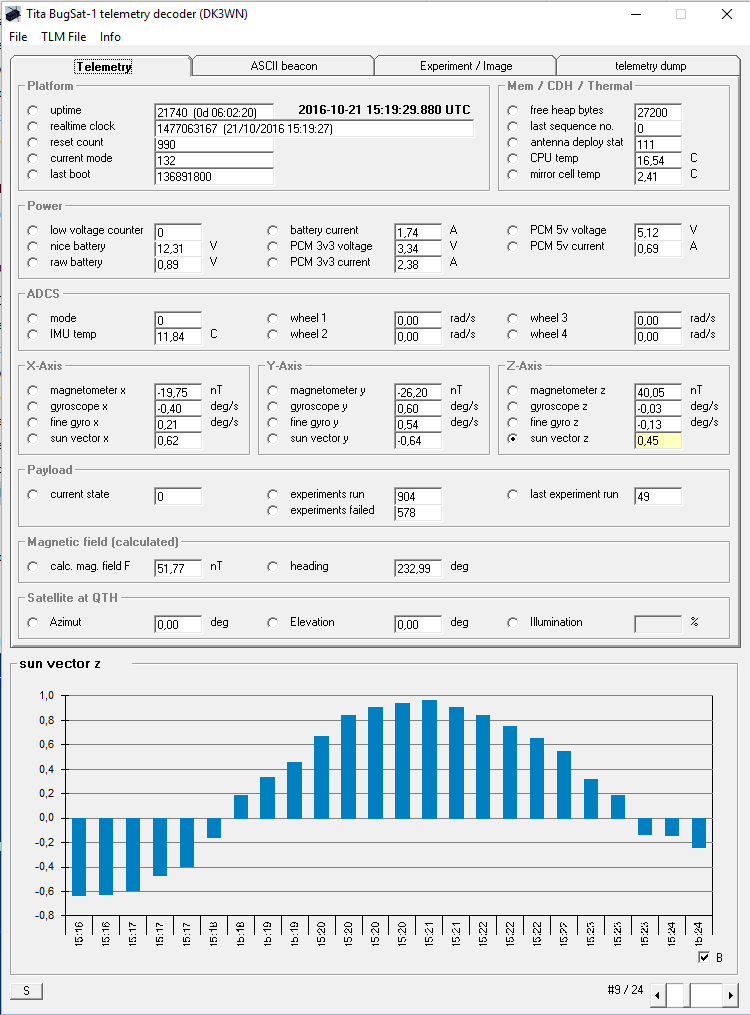Select the PCM 3v3 current radio button
Image resolution: width=750 pixels, height=1015 pixels.
[272, 262]
